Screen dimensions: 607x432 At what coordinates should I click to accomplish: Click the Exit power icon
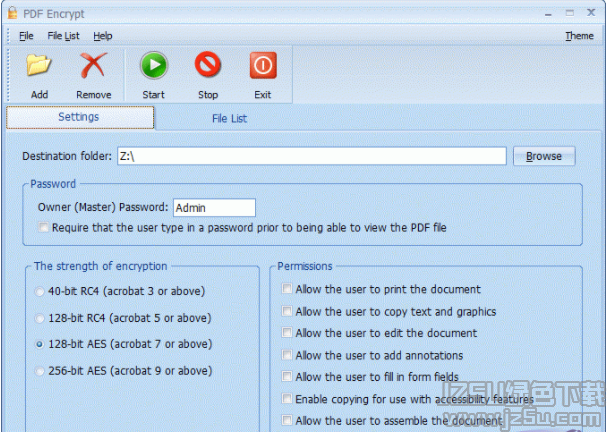[263, 65]
